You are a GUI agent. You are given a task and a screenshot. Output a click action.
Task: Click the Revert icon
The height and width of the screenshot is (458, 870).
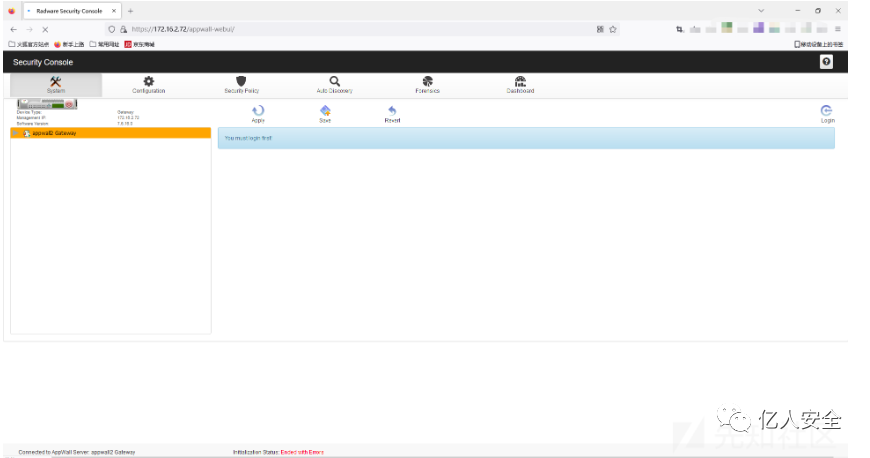392,113
